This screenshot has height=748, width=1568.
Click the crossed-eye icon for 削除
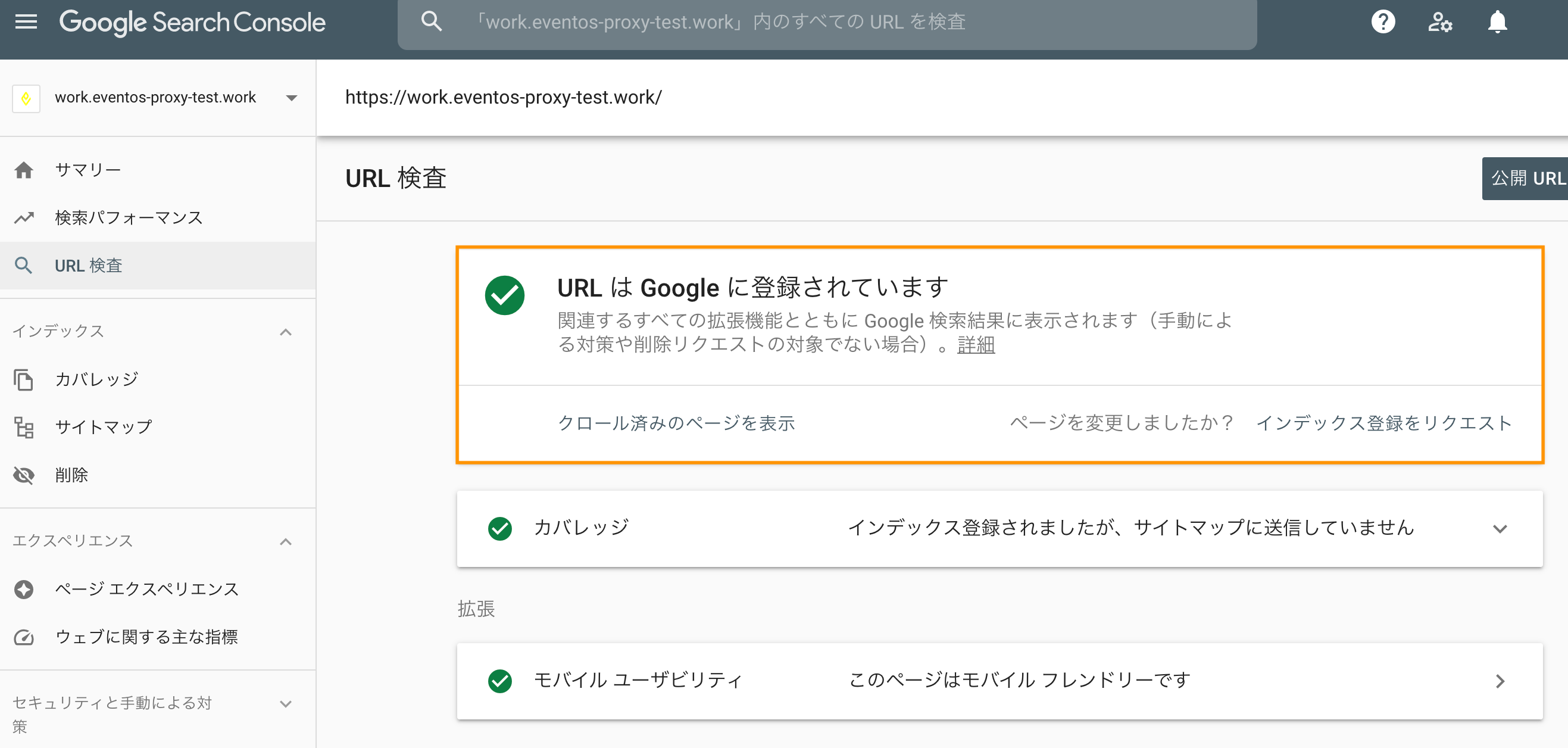click(24, 475)
